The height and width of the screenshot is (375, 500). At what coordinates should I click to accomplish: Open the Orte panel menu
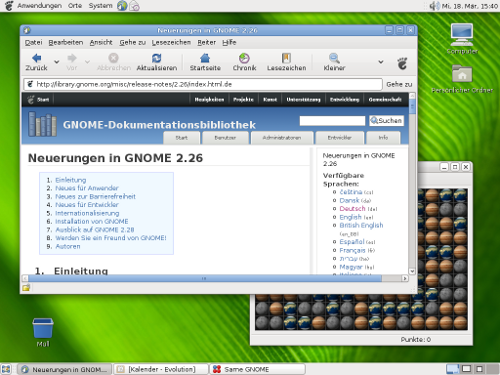click(x=75, y=6)
